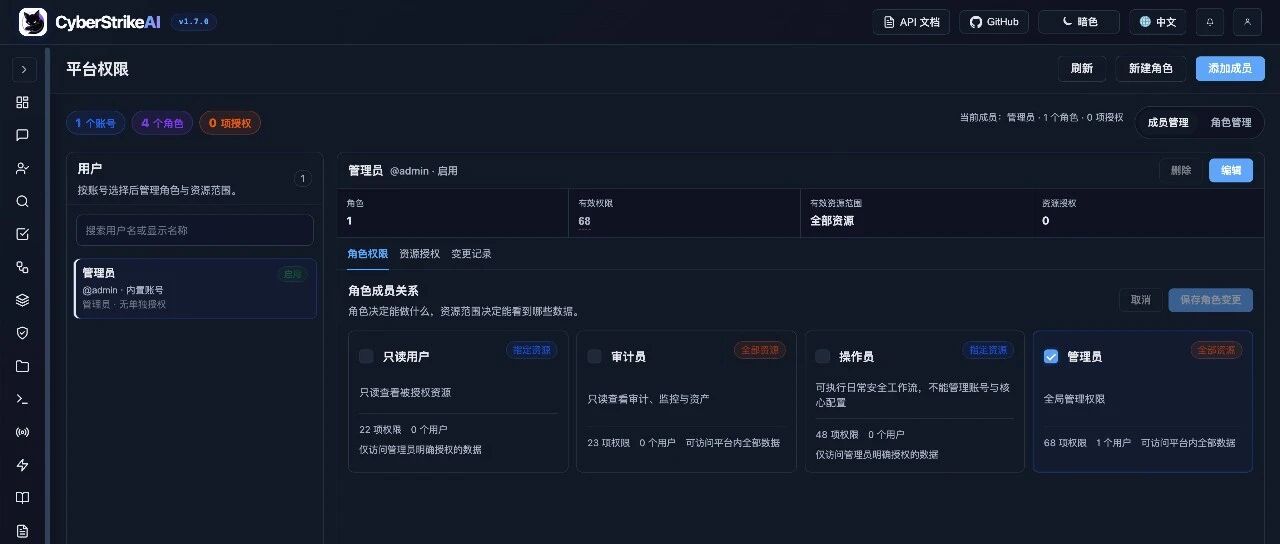Image resolution: width=1280 pixels, height=544 pixels.
Task: Open the stacked layers icon in the sidebar
Action: (x=23, y=300)
